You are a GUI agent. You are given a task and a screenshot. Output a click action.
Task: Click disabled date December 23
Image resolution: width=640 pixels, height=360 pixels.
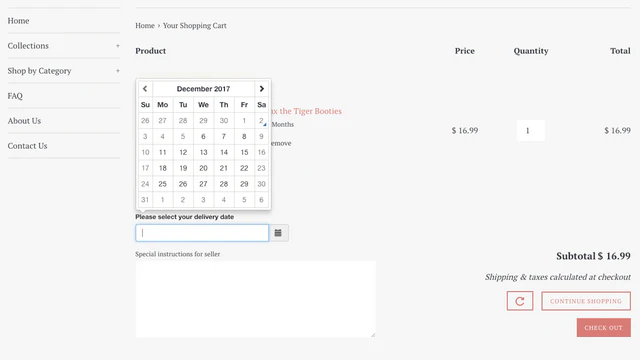261,168
